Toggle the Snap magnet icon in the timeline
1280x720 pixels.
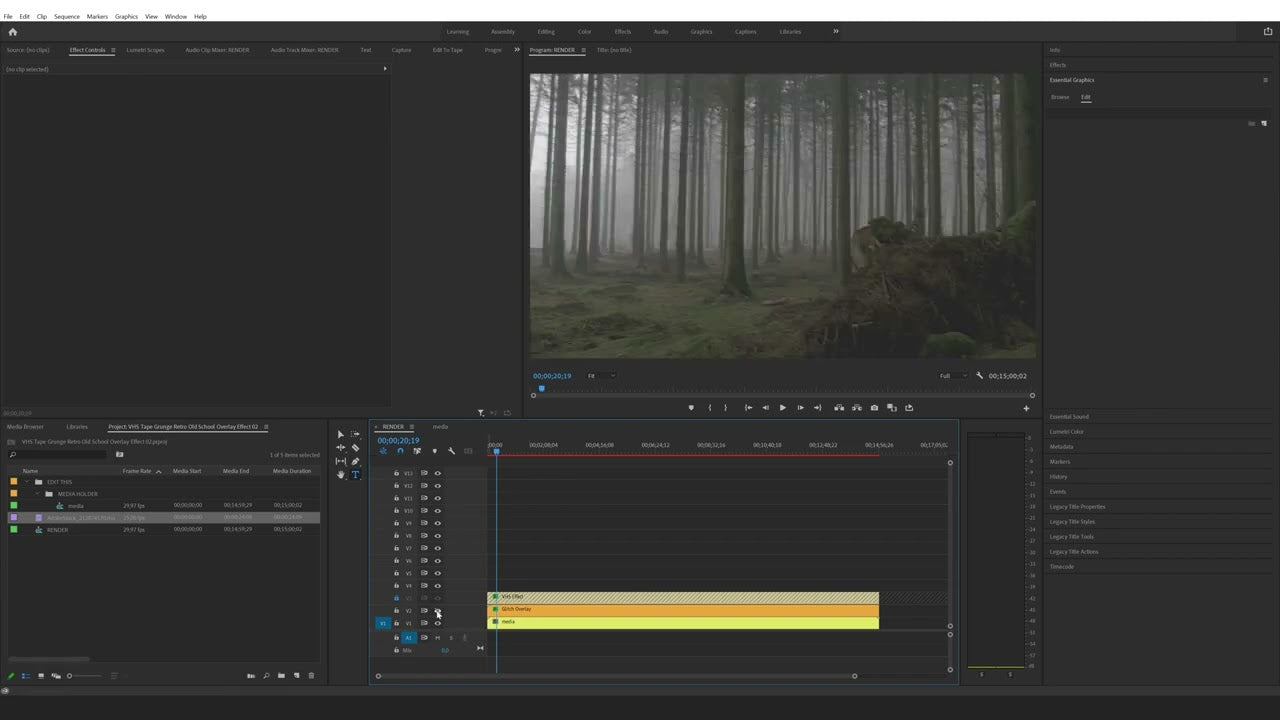tap(399, 449)
